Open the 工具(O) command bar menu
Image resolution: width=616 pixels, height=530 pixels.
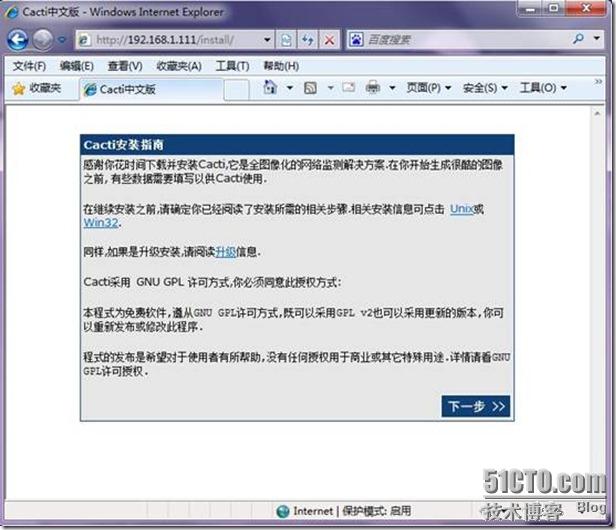[x=543, y=88]
